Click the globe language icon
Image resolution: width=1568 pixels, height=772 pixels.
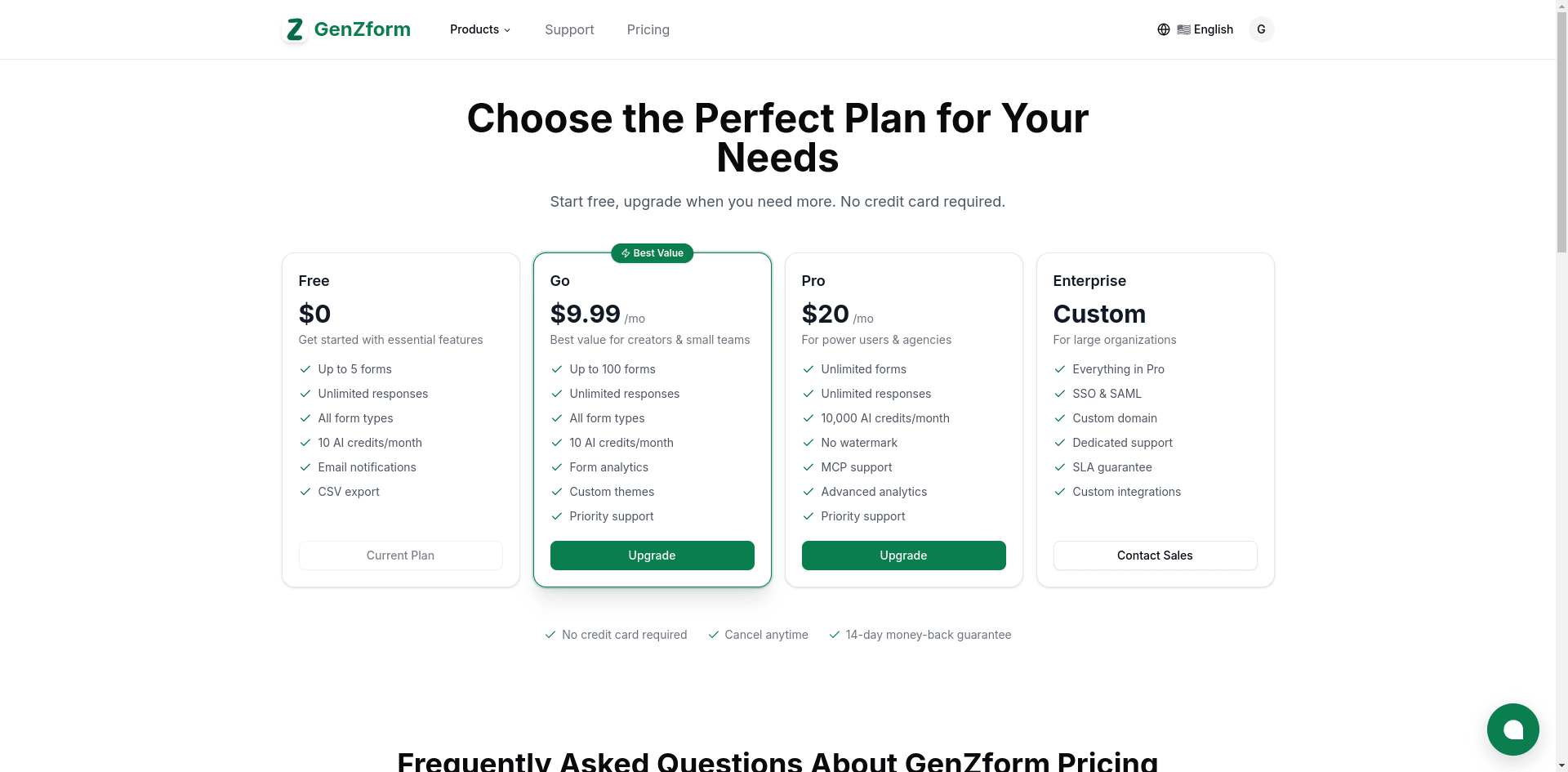pos(1163,29)
